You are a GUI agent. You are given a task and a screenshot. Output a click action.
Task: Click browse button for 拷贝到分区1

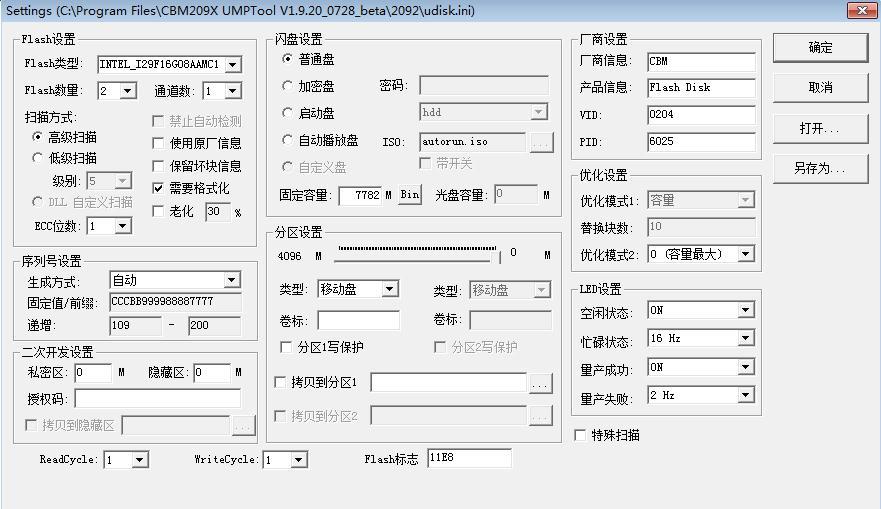coord(540,383)
